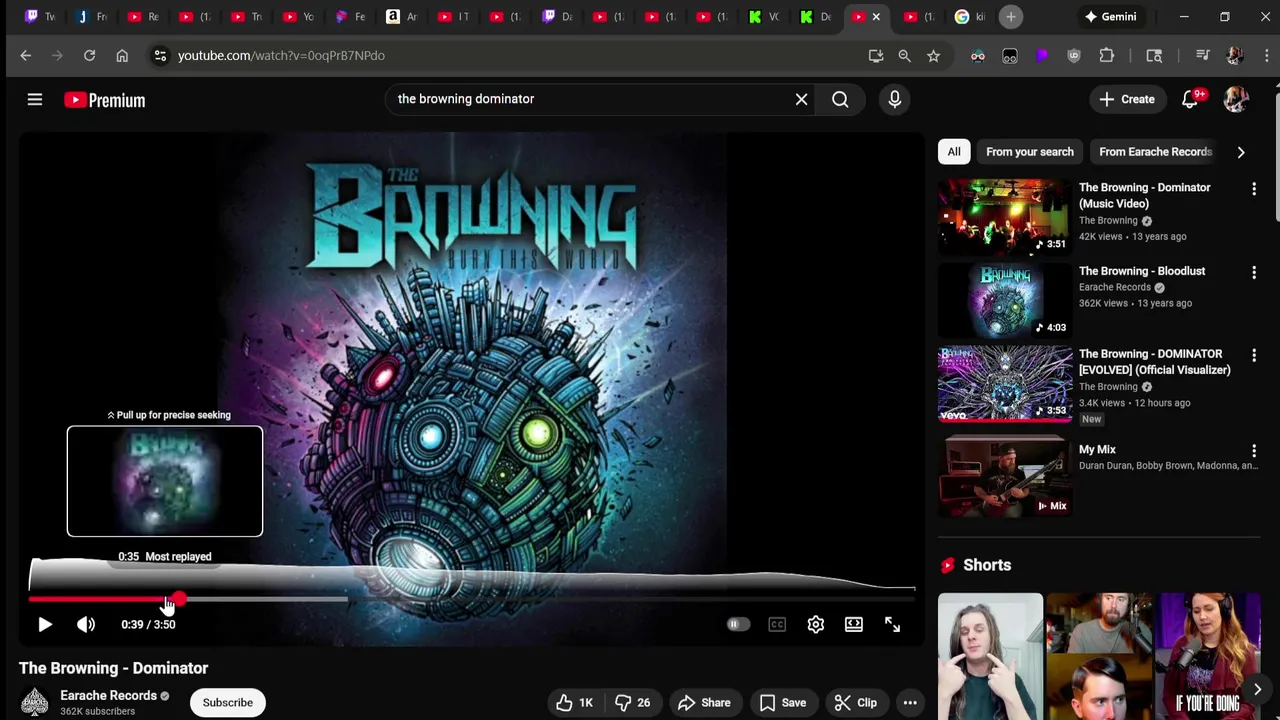Save video to playlist
The height and width of the screenshot is (720, 1280).
pos(782,702)
